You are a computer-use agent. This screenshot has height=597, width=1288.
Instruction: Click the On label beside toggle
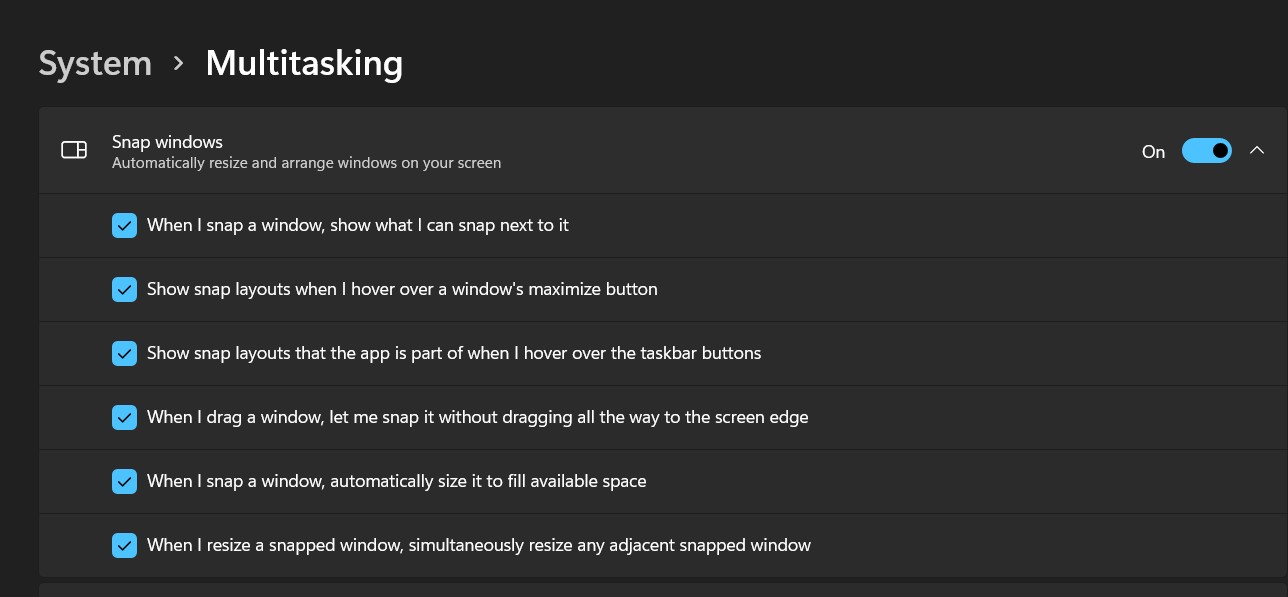click(x=1152, y=151)
